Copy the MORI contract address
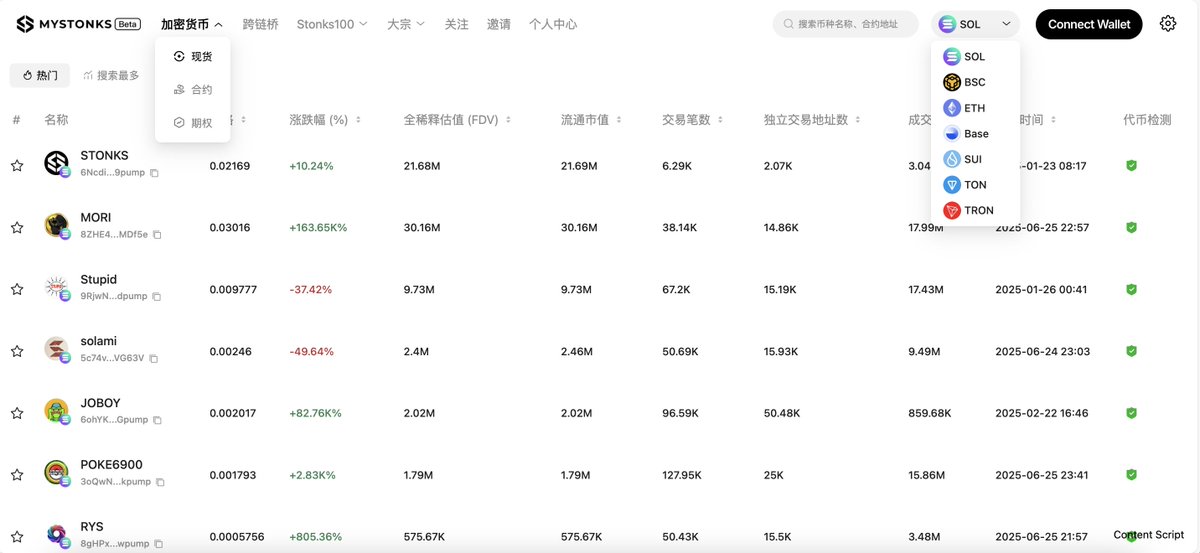 pos(157,235)
